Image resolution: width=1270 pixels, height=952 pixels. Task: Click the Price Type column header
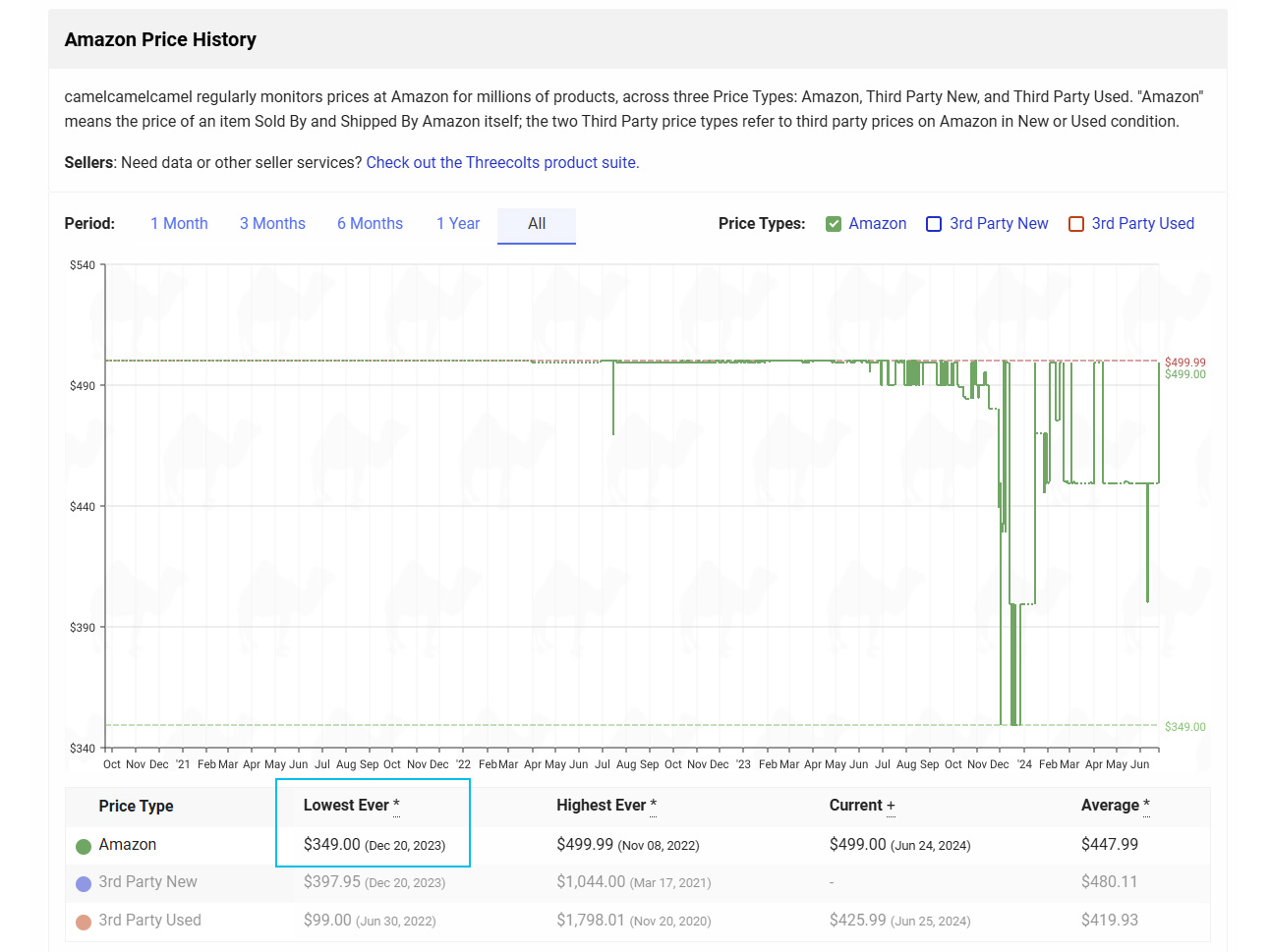coord(136,806)
